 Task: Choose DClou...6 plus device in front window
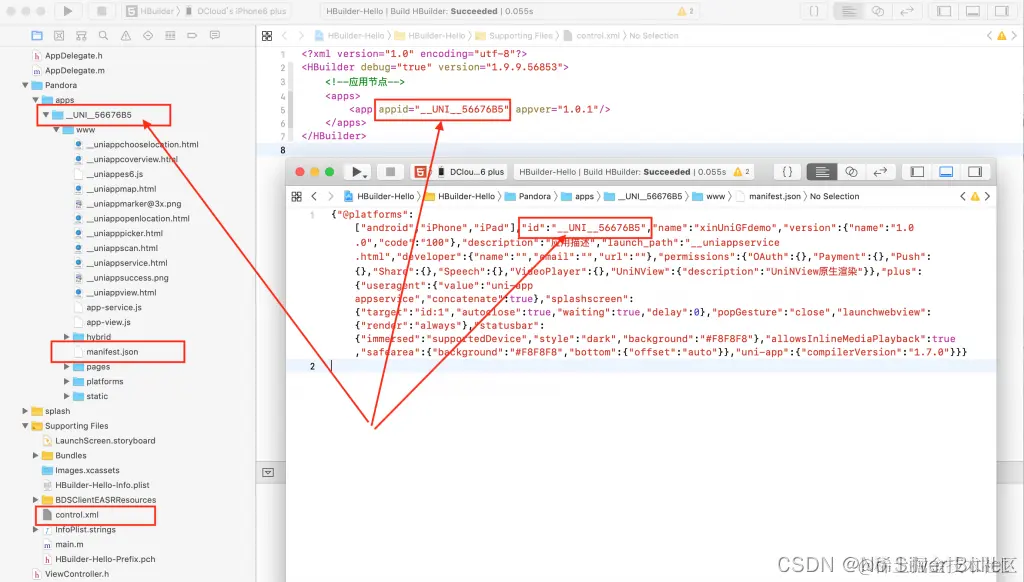click(470, 172)
